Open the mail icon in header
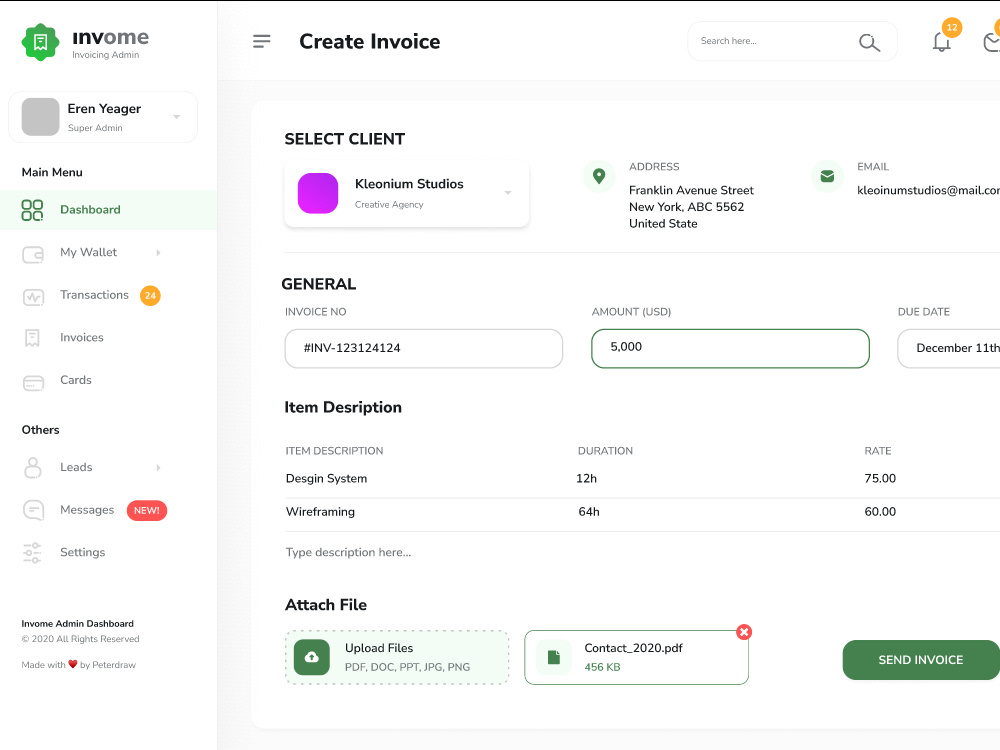The image size is (1000, 750). (992, 42)
